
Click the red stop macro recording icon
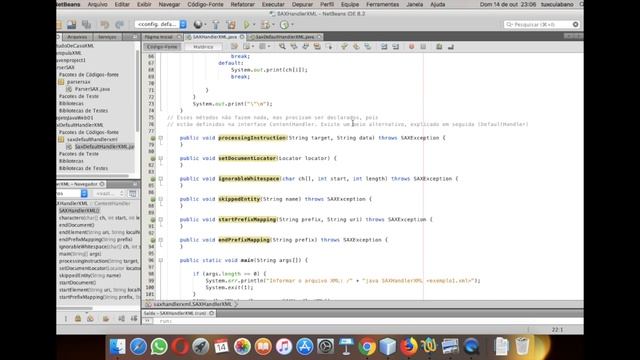coord(411,47)
